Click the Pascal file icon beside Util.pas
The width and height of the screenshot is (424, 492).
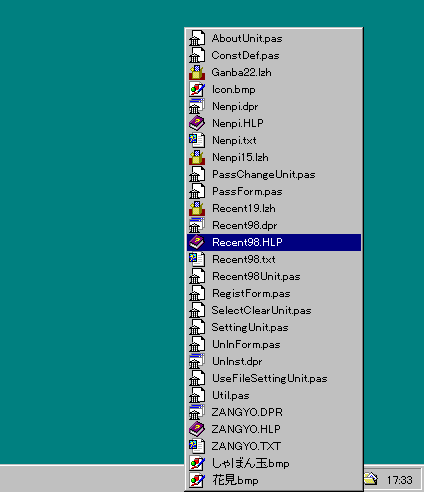click(x=197, y=395)
